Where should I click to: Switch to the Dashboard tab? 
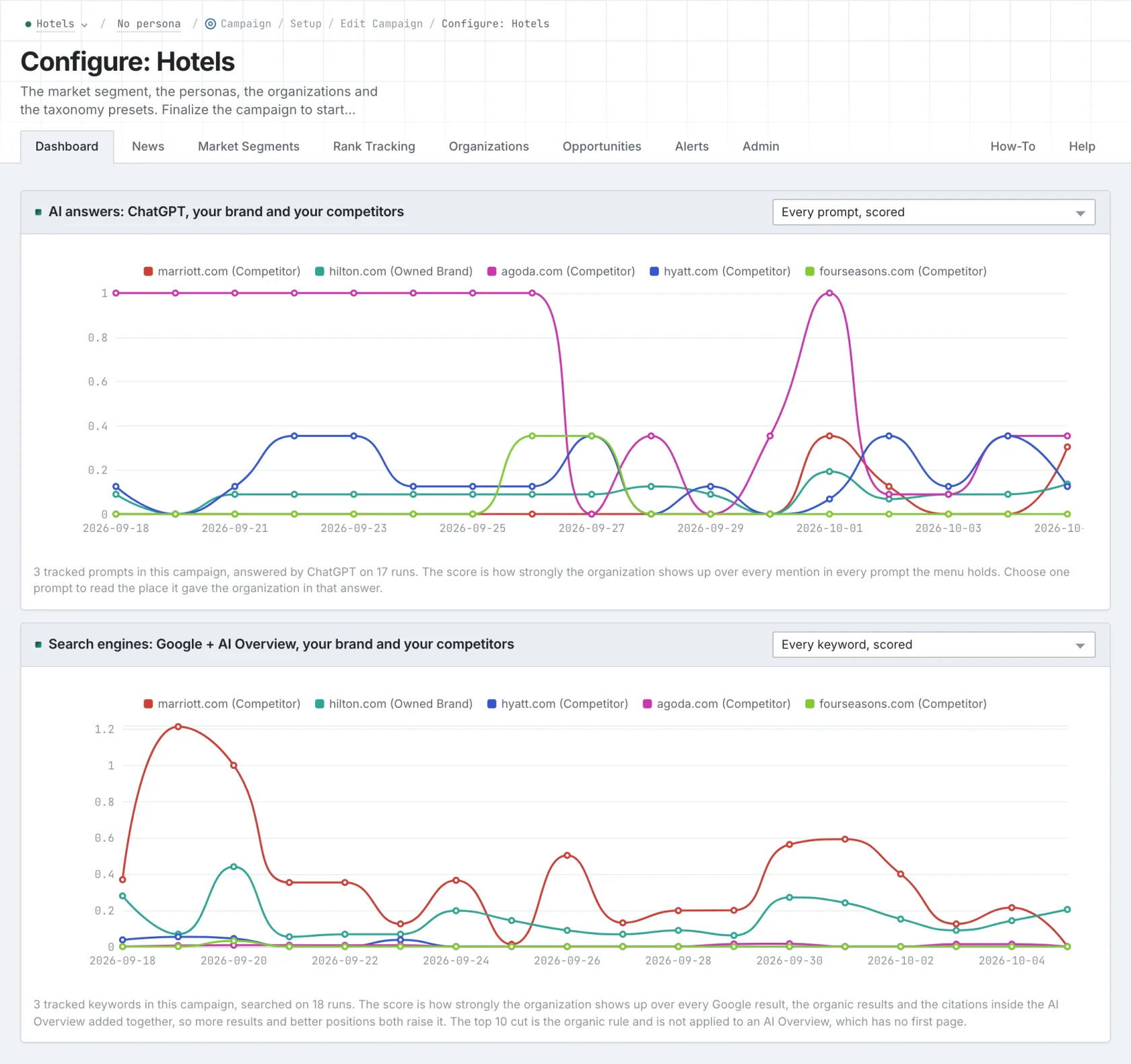pos(67,146)
